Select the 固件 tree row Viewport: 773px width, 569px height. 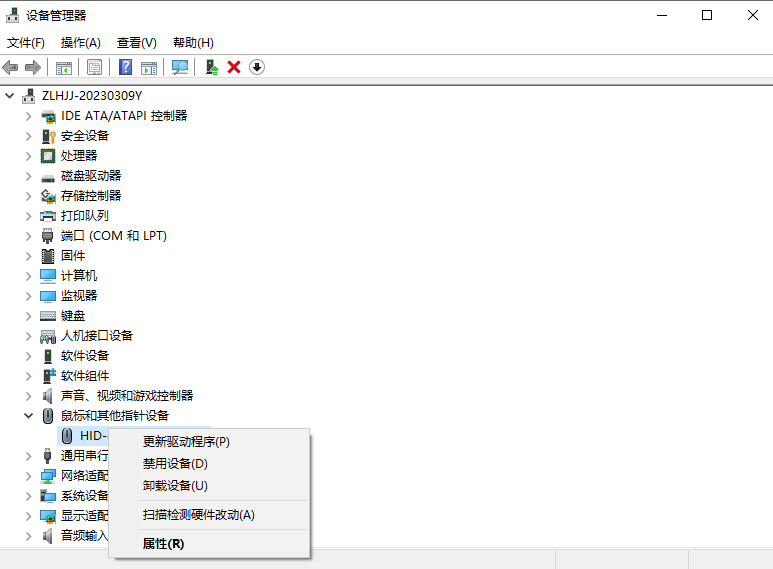(72, 256)
